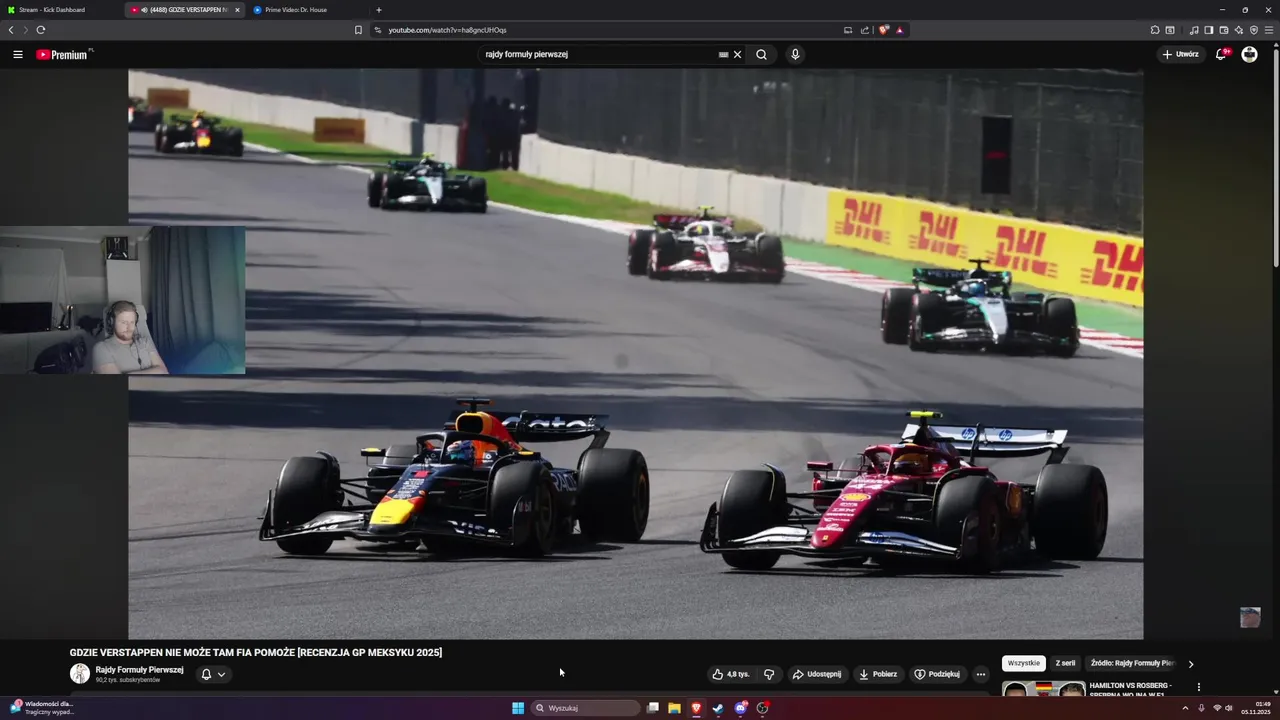Switch to Stream - Kick Dashboard tab
Viewport: 1280px width, 720px height.
point(60,10)
